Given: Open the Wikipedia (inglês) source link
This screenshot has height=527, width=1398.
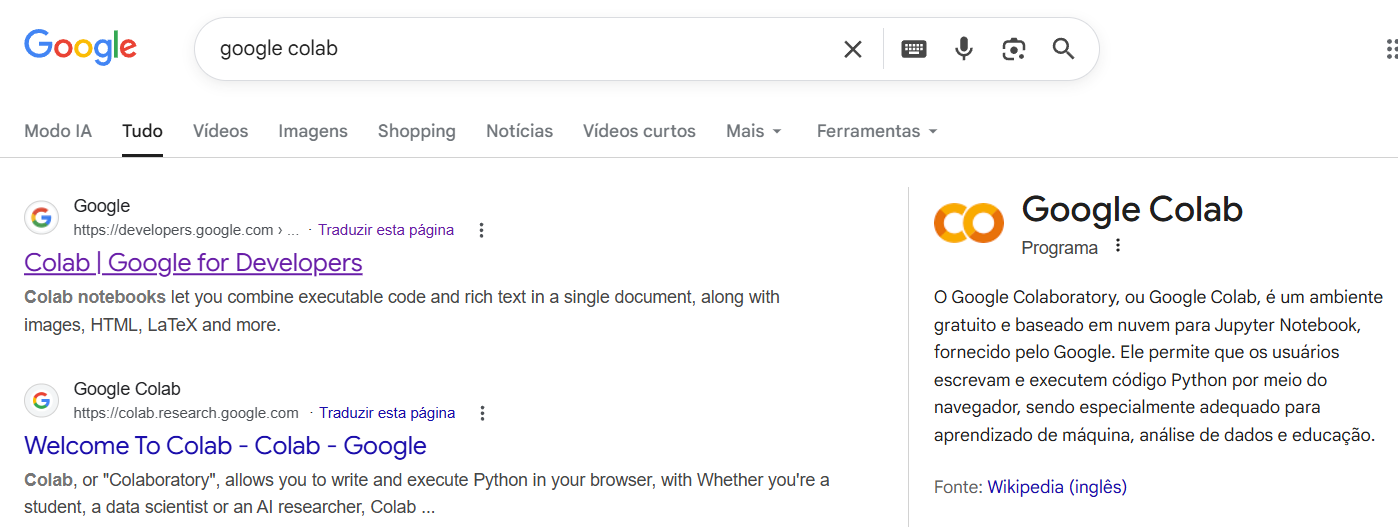Looking at the screenshot, I should [1057, 487].
